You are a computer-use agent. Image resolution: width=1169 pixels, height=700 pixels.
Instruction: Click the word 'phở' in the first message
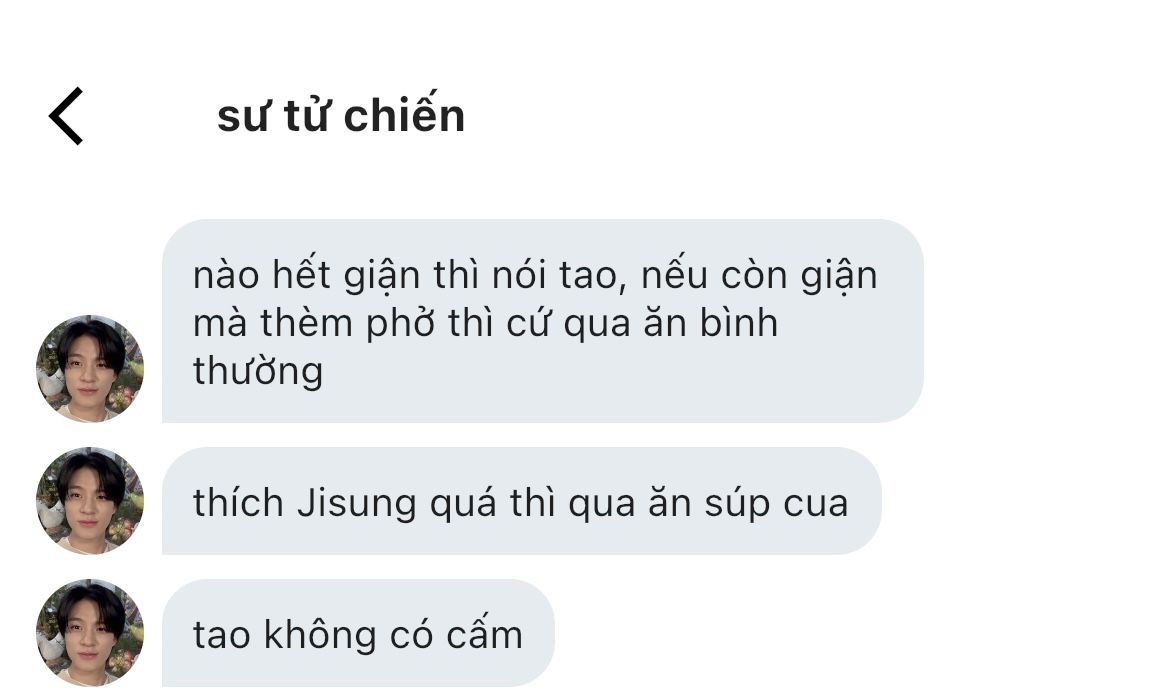coord(400,324)
